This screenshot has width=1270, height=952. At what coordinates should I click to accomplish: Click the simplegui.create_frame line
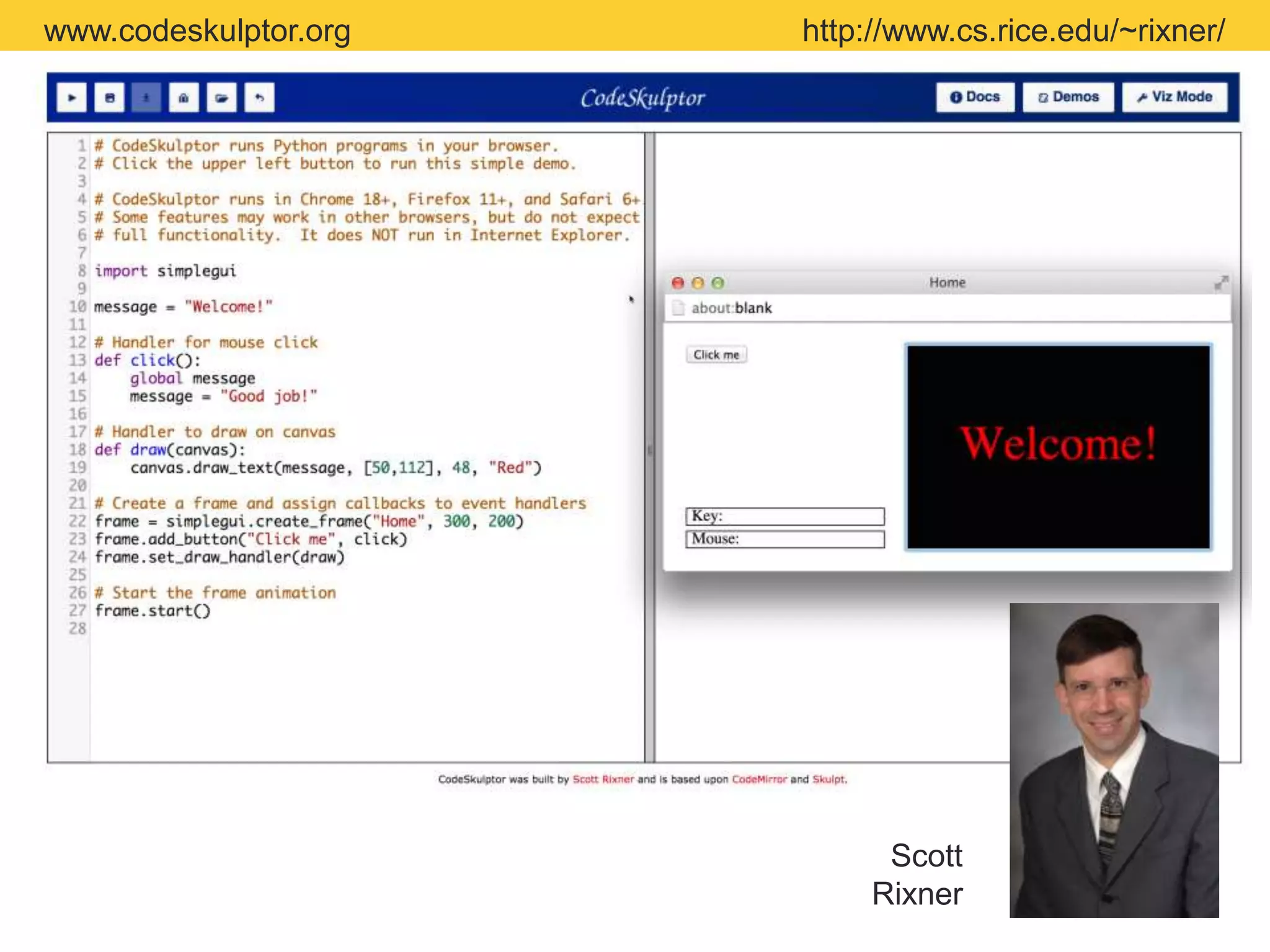tap(309, 522)
